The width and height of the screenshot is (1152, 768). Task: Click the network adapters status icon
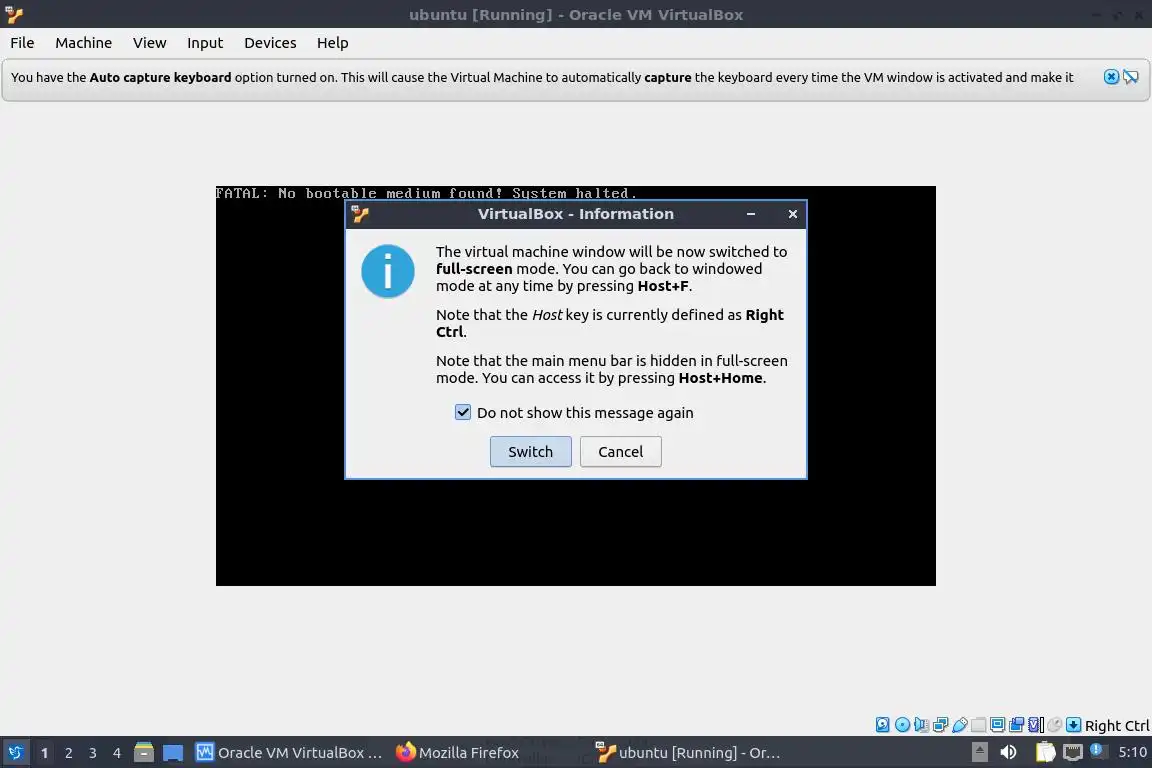[x=940, y=725]
